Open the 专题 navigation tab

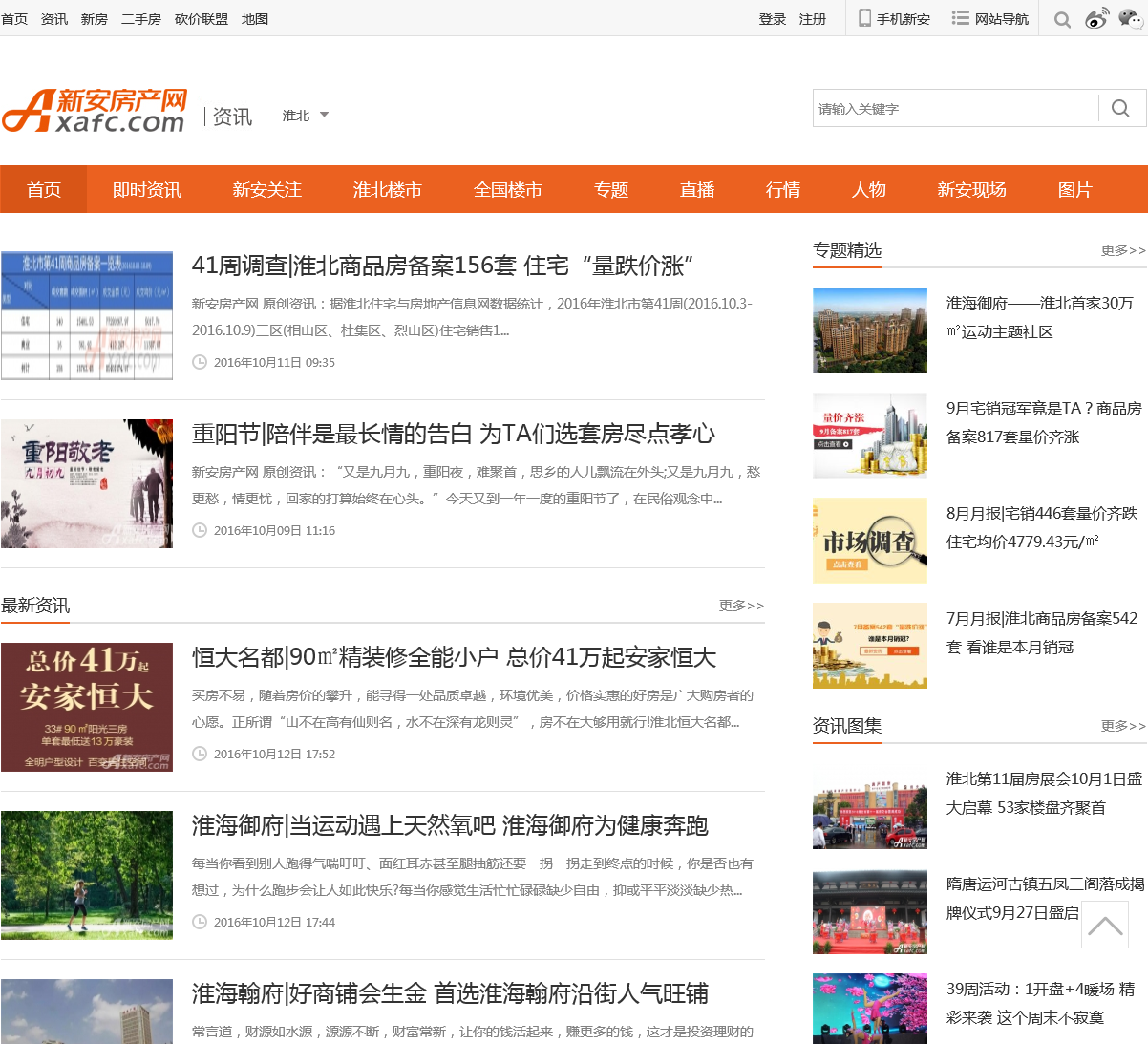click(611, 189)
